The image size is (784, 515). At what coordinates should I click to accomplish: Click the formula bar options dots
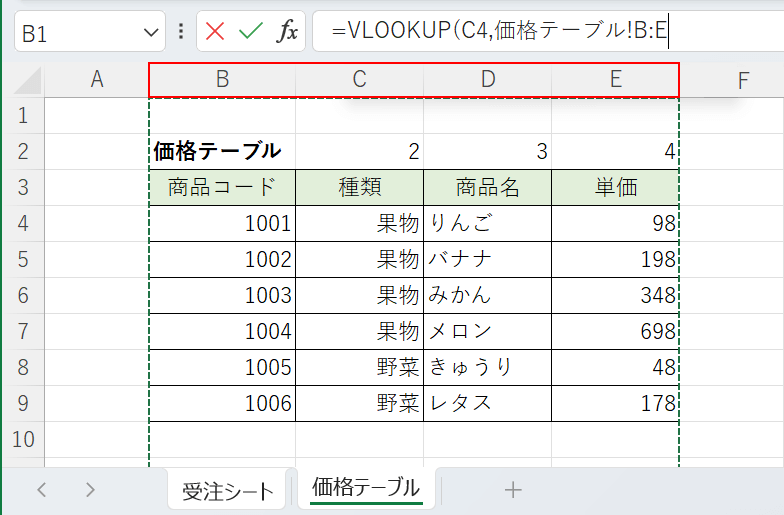[x=181, y=32]
